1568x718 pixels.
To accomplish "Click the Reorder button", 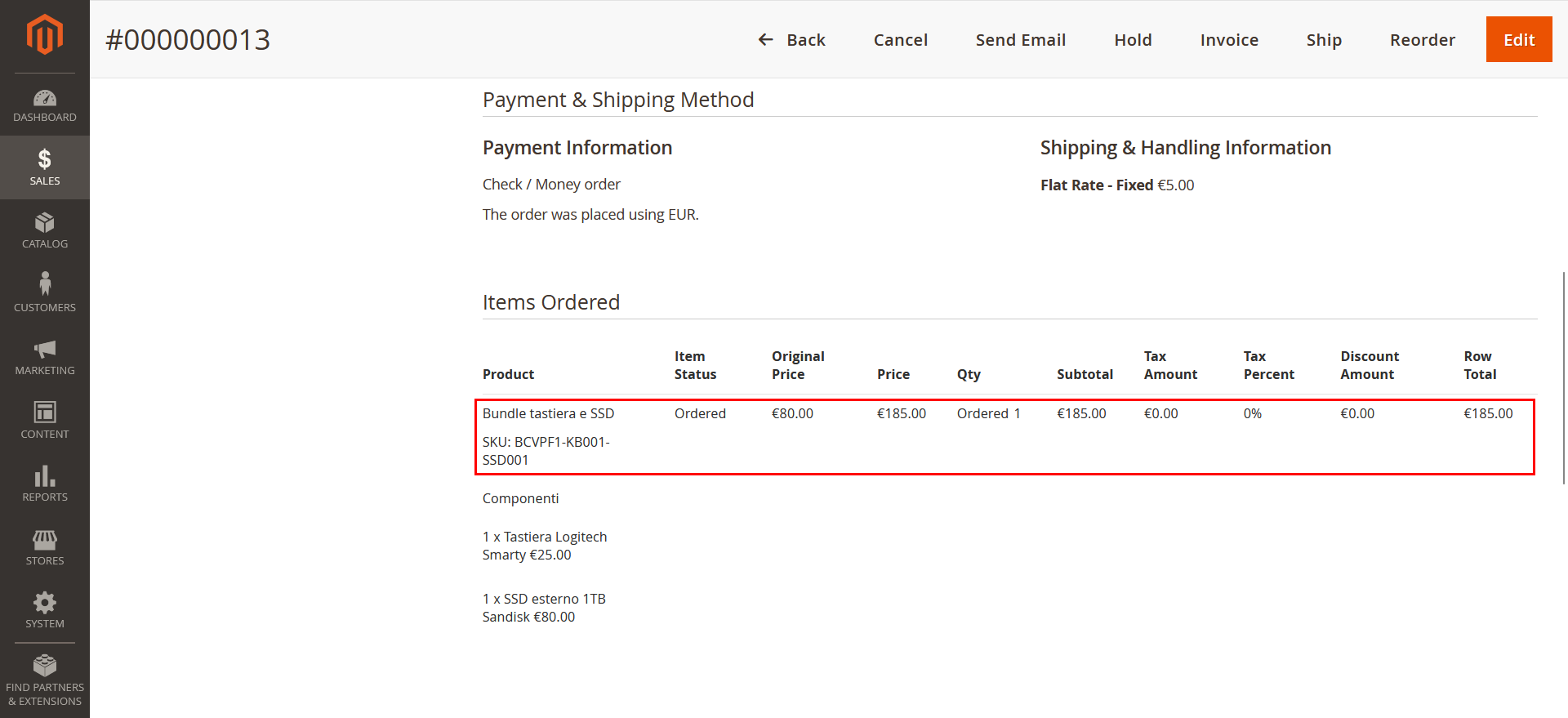I will pyautogui.click(x=1422, y=40).
